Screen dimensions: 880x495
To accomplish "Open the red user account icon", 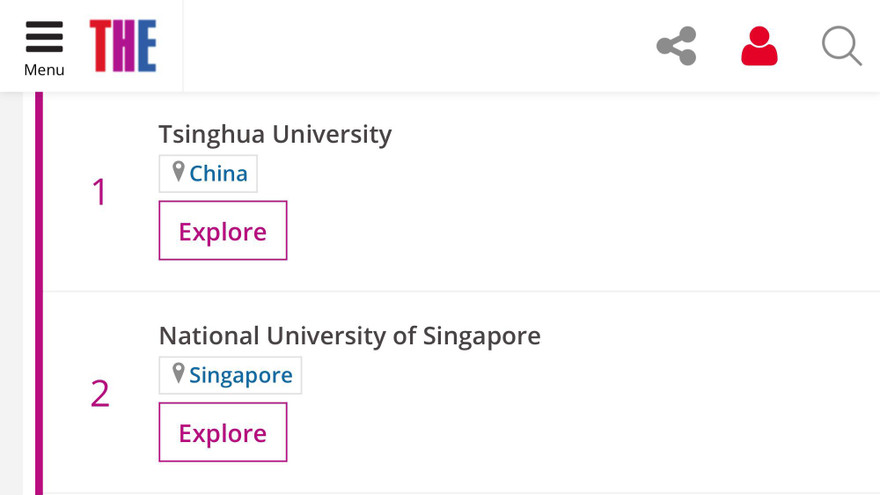I will coord(759,46).
